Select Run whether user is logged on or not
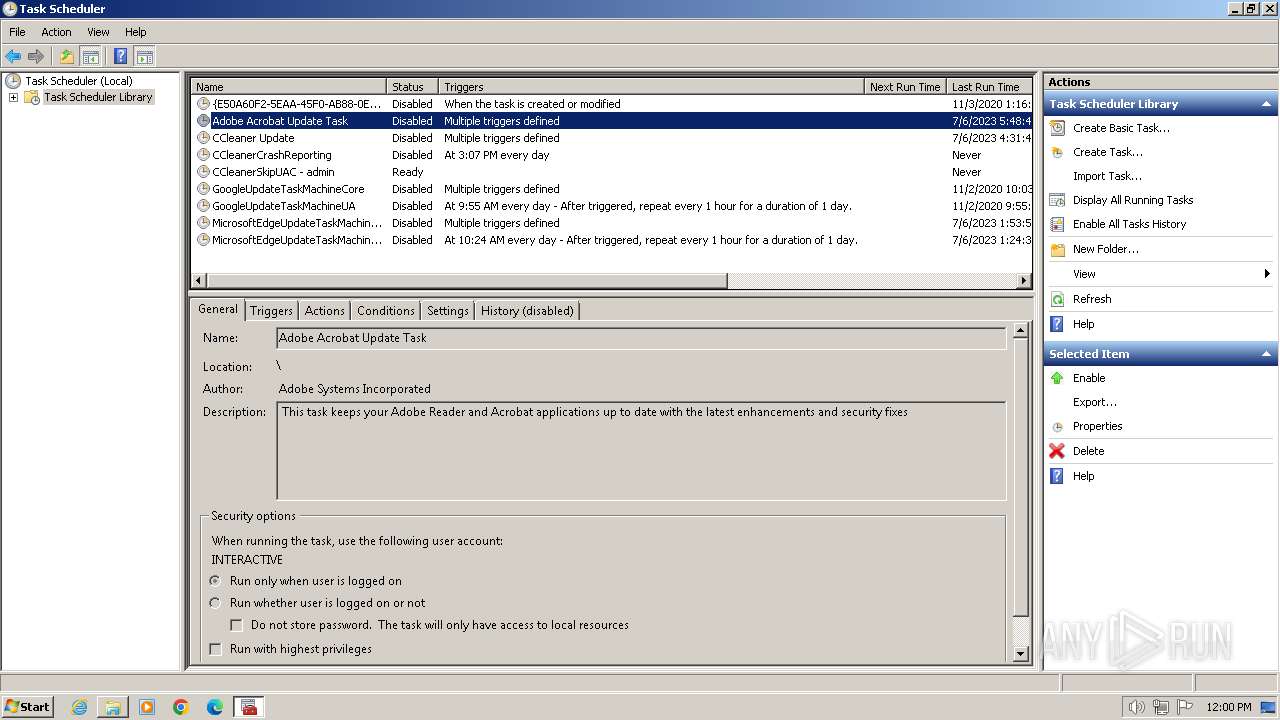Viewport: 1280px width, 720px height. (215, 603)
